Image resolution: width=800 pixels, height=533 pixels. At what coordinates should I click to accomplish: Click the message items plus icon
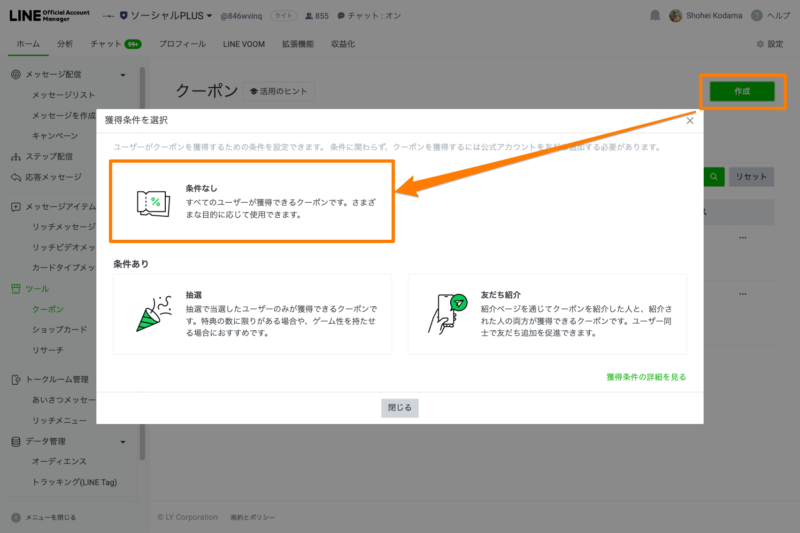click(x=16, y=207)
